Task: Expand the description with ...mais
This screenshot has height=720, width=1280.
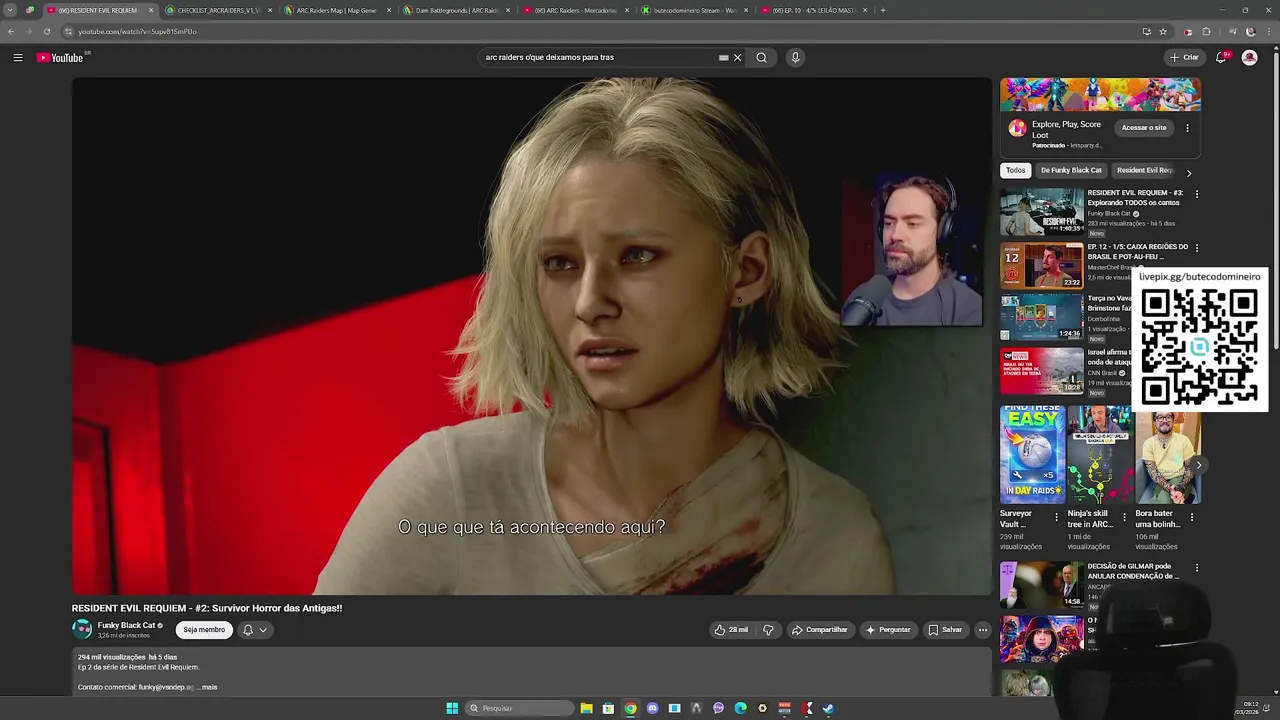Action: click(x=207, y=687)
